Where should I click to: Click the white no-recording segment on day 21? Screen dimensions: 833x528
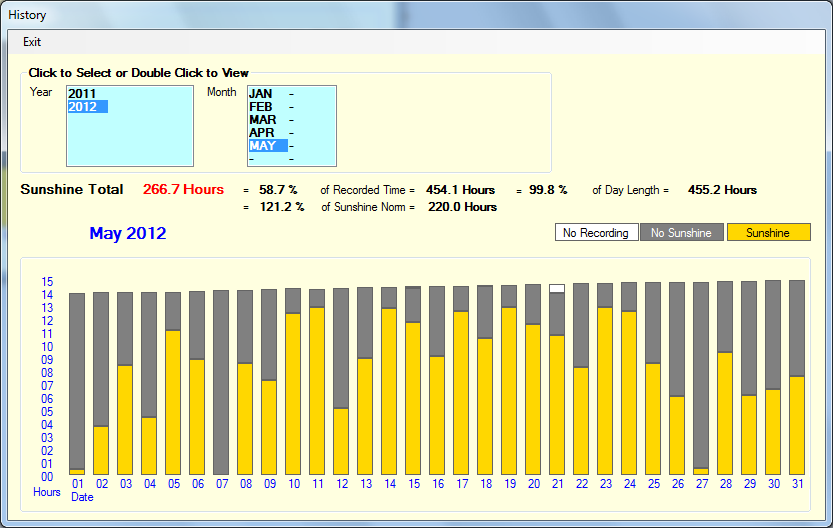tap(557, 288)
